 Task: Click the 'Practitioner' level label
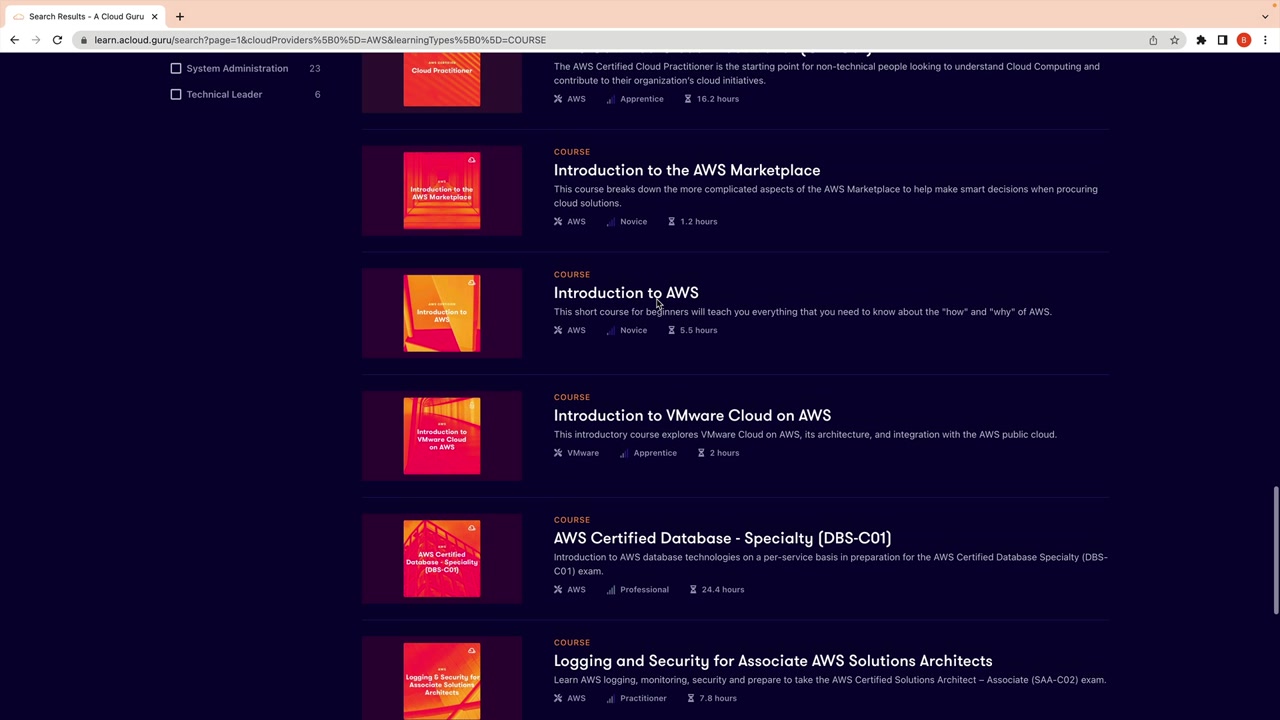coord(643,699)
